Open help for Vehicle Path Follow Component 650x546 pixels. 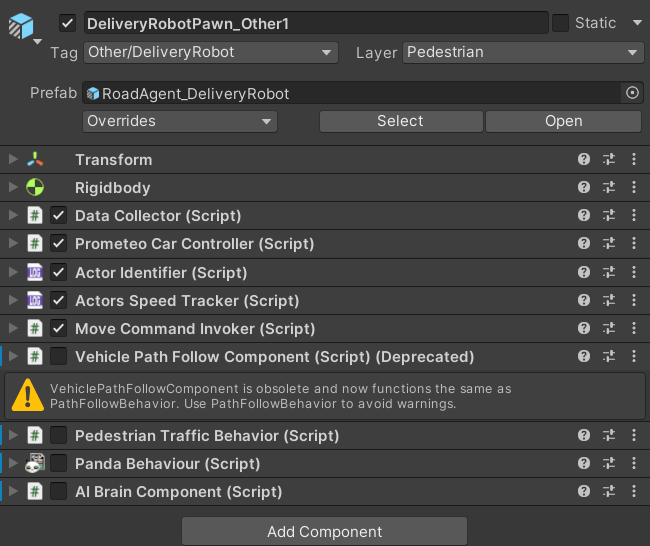point(584,356)
